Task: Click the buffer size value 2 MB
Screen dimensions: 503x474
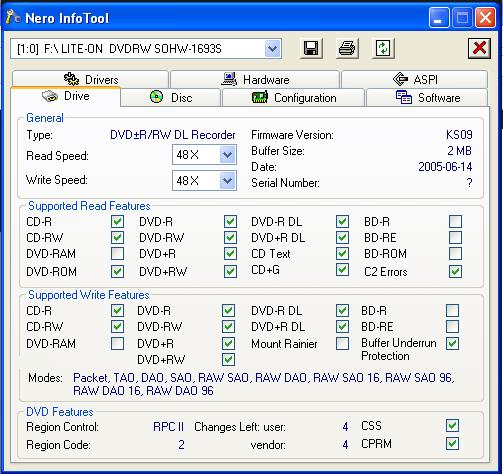Action: pyautogui.click(x=459, y=151)
